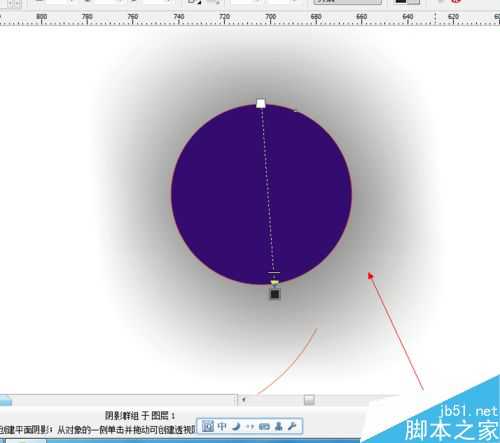Click the horizontal scrollbar thumb
This screenshot has height=443, width=500.
click(x=309, y=400)
